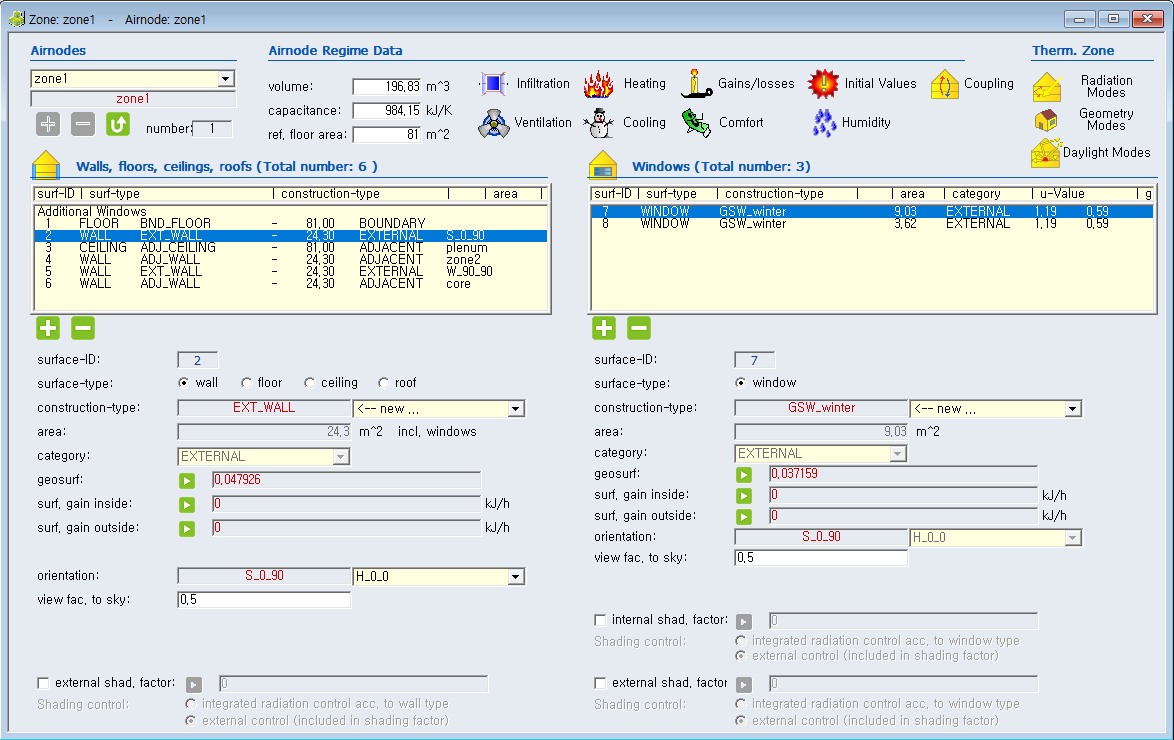Open the Coupling icon
Viewport: 1174px width, 740px height.
click(944, 84)
